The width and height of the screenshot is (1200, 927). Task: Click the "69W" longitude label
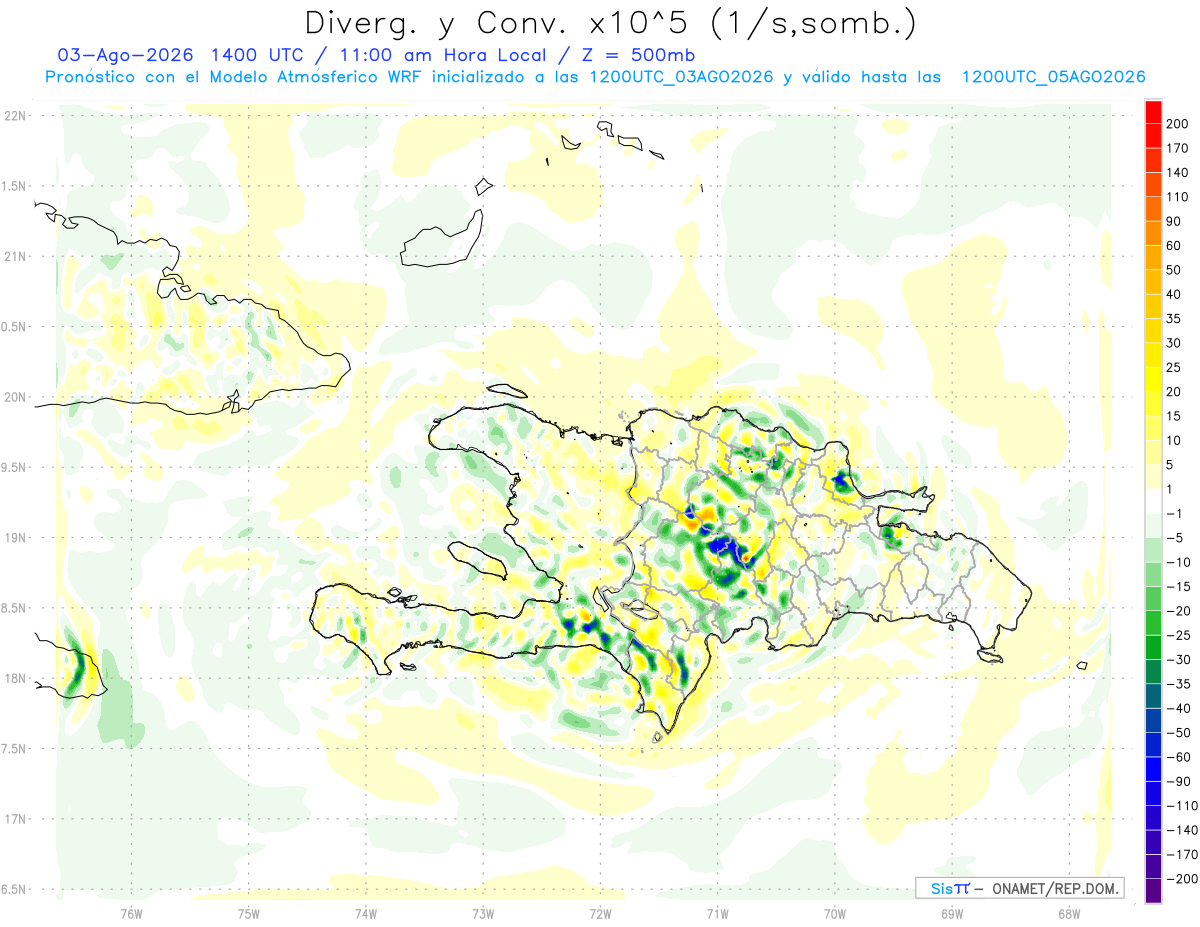click(951, 912)
